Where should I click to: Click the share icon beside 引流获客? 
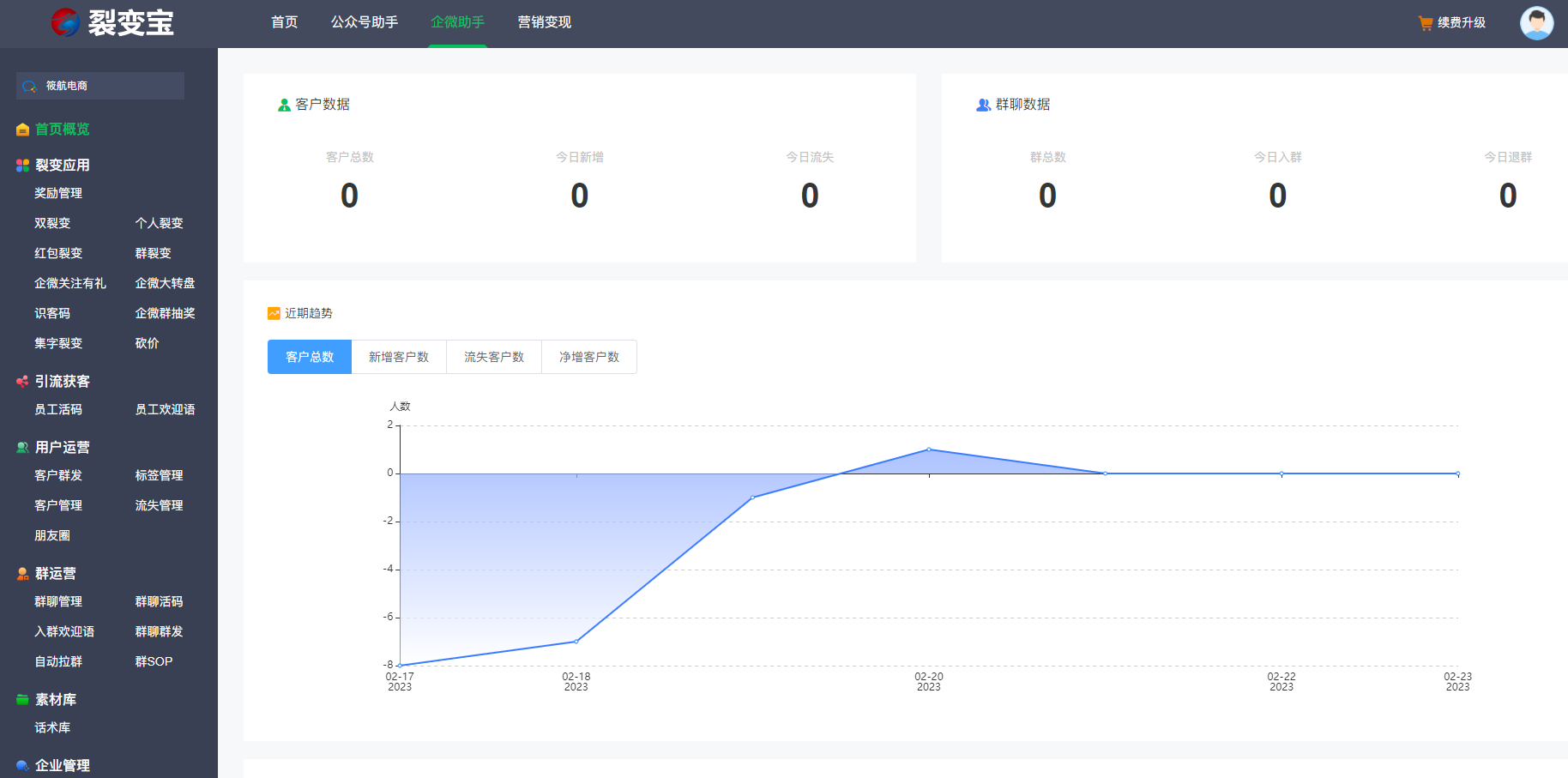(x=23, y=382)
